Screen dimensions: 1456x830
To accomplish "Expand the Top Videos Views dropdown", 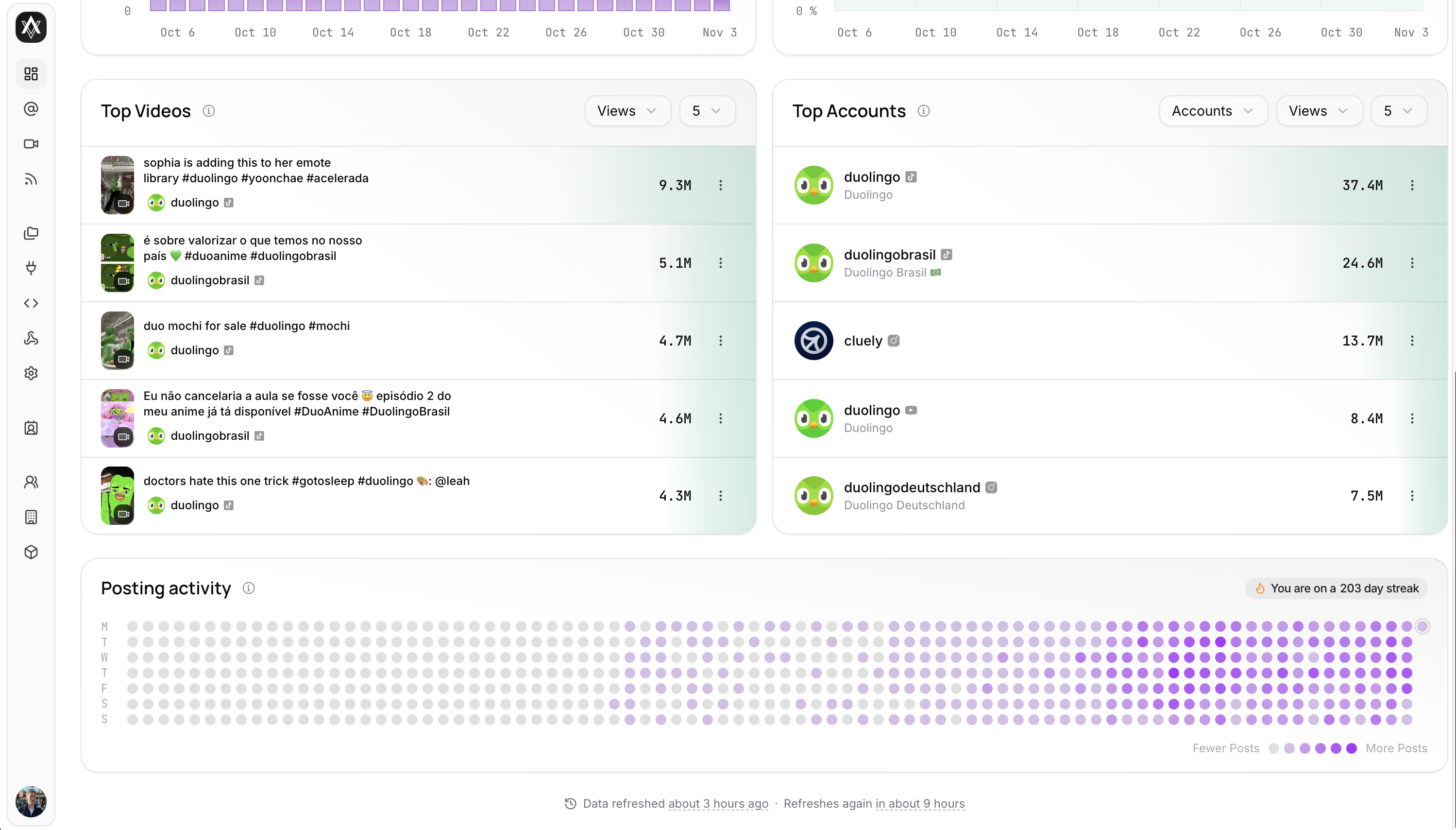I will pyautogui.click(x=627, y=111).
